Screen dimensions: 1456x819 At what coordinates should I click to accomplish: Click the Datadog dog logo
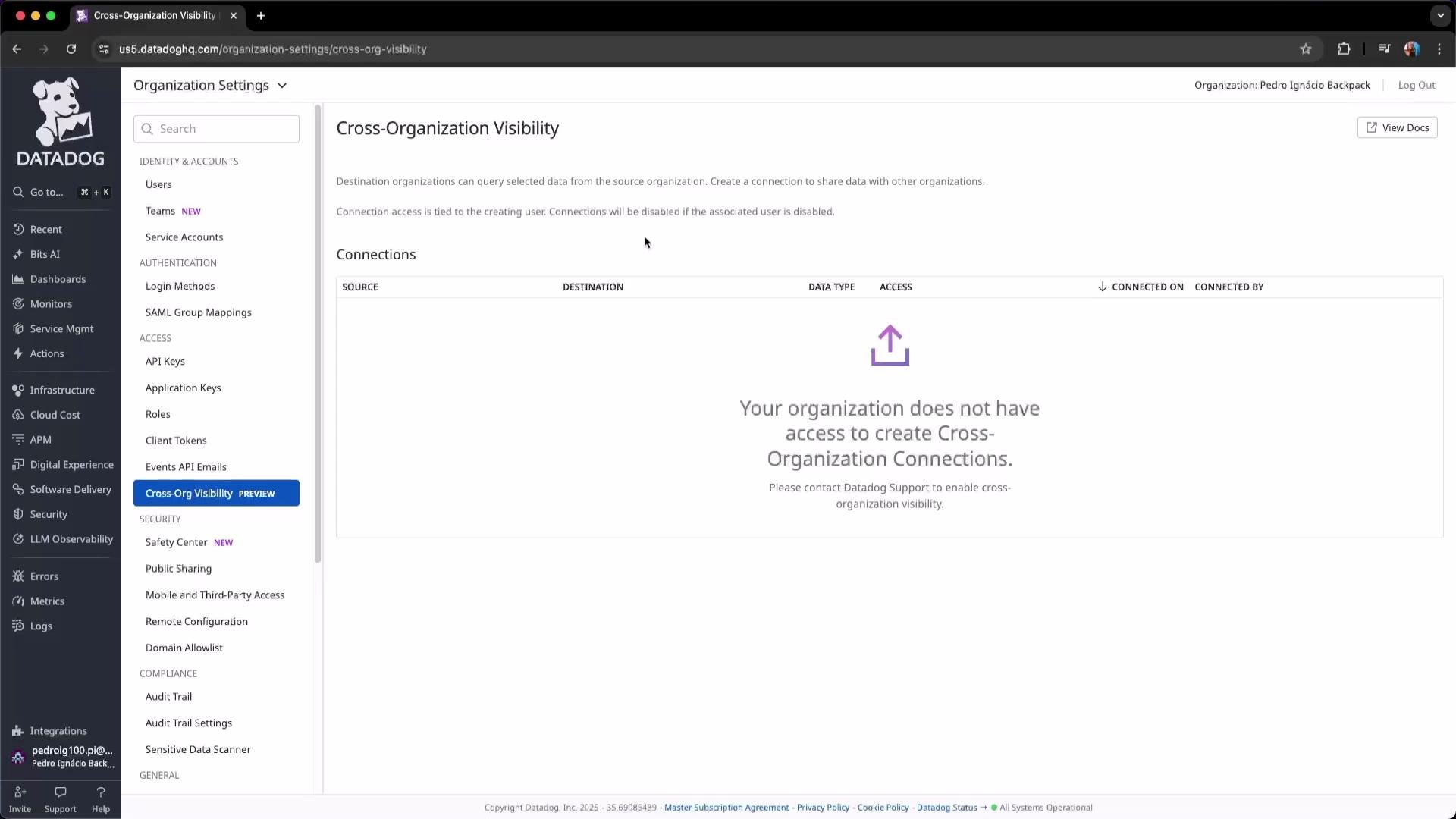61,121
